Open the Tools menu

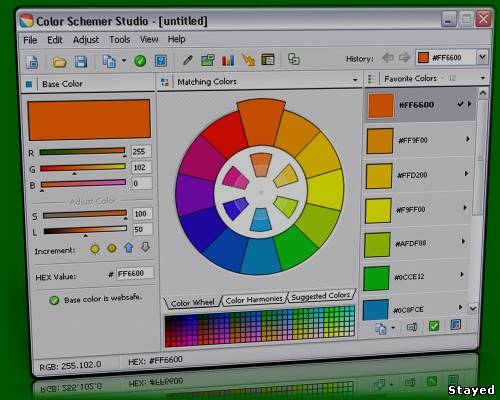120,39
